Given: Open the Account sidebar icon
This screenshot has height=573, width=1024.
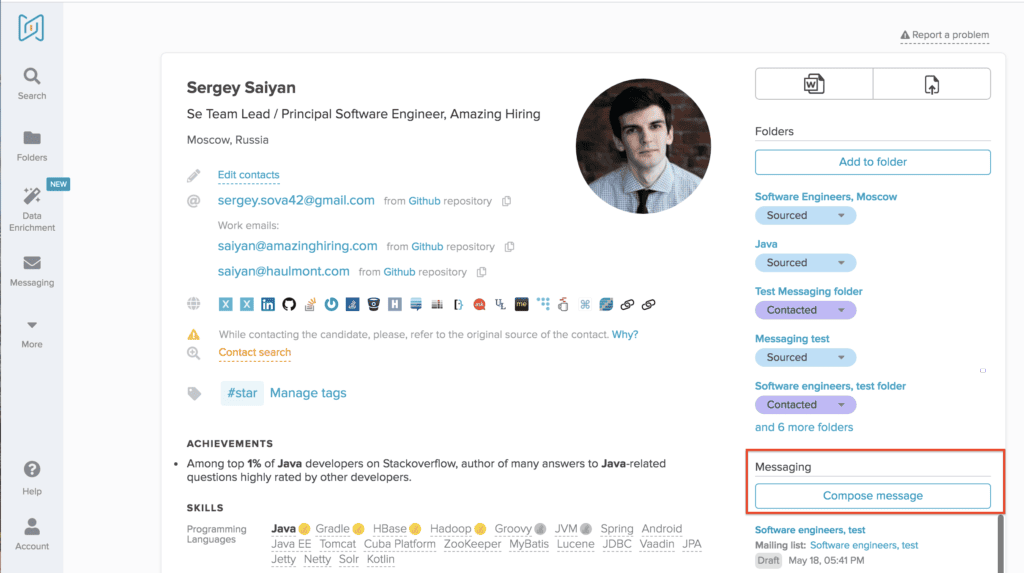Looking at the screenshot, I should 31,534.
